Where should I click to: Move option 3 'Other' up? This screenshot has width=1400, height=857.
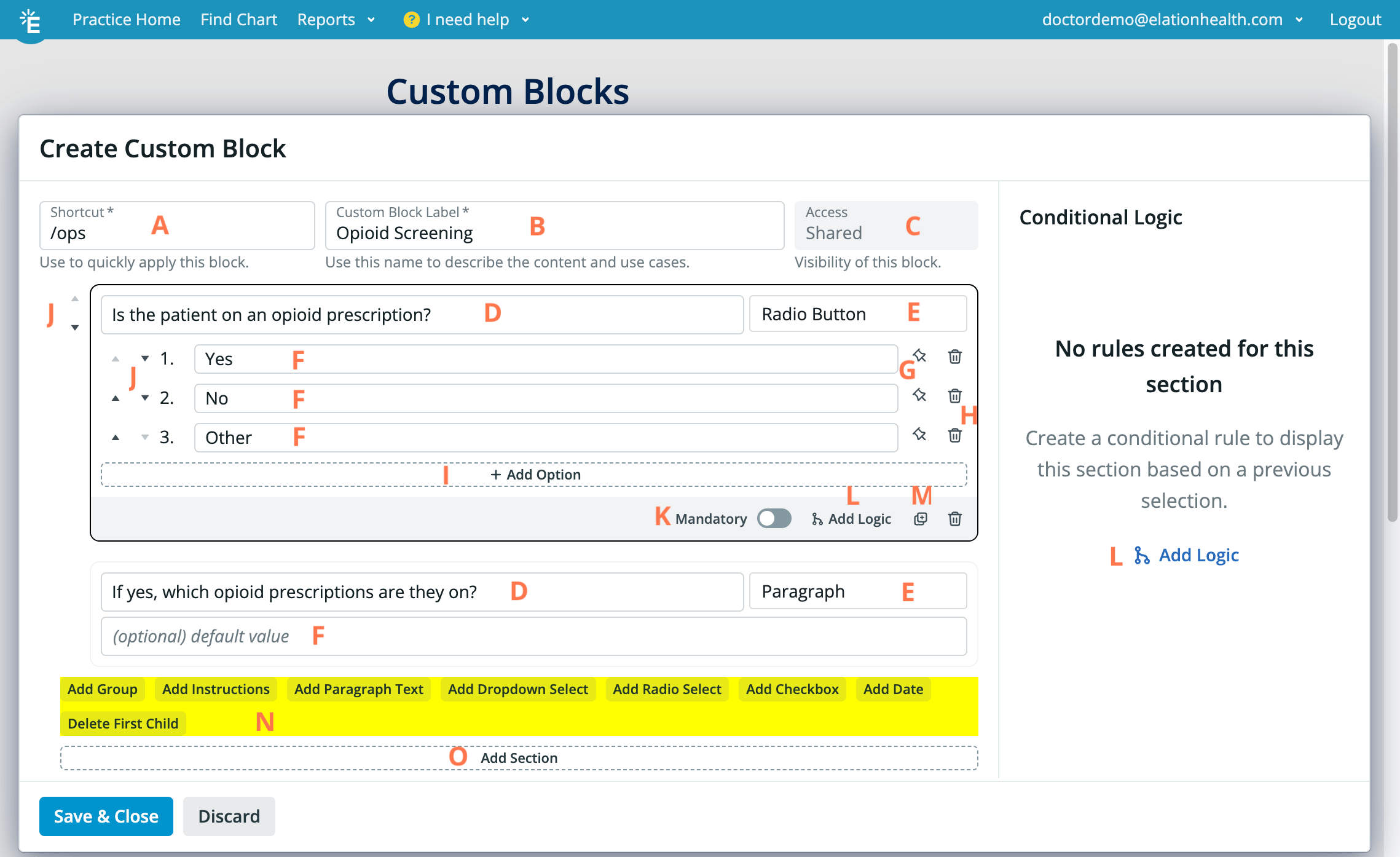[116, 438]
